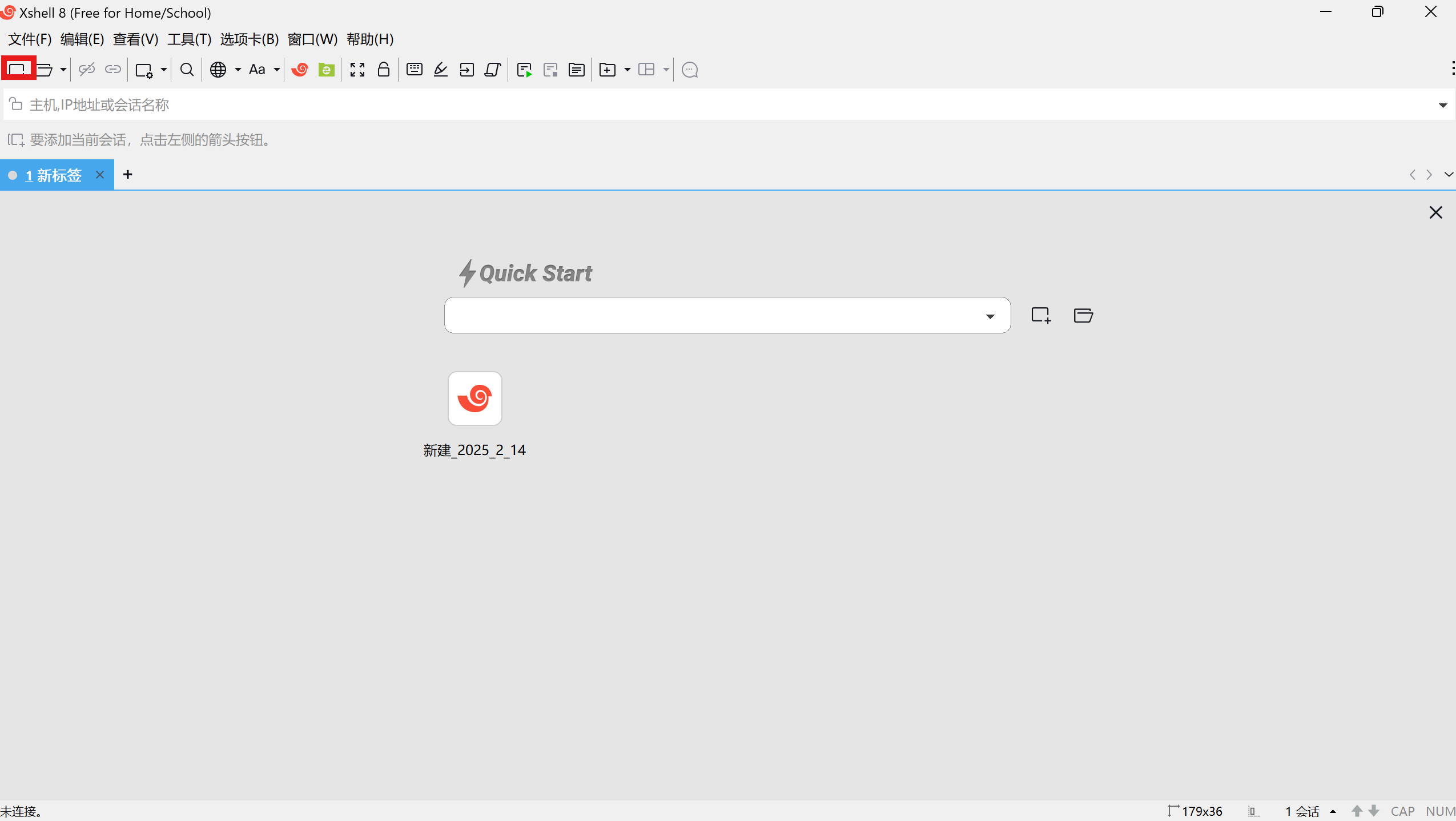This screenshot has width=1456, height=821.
Task: Expand the Quick Start combo box arrow
Action: [990, 316]
